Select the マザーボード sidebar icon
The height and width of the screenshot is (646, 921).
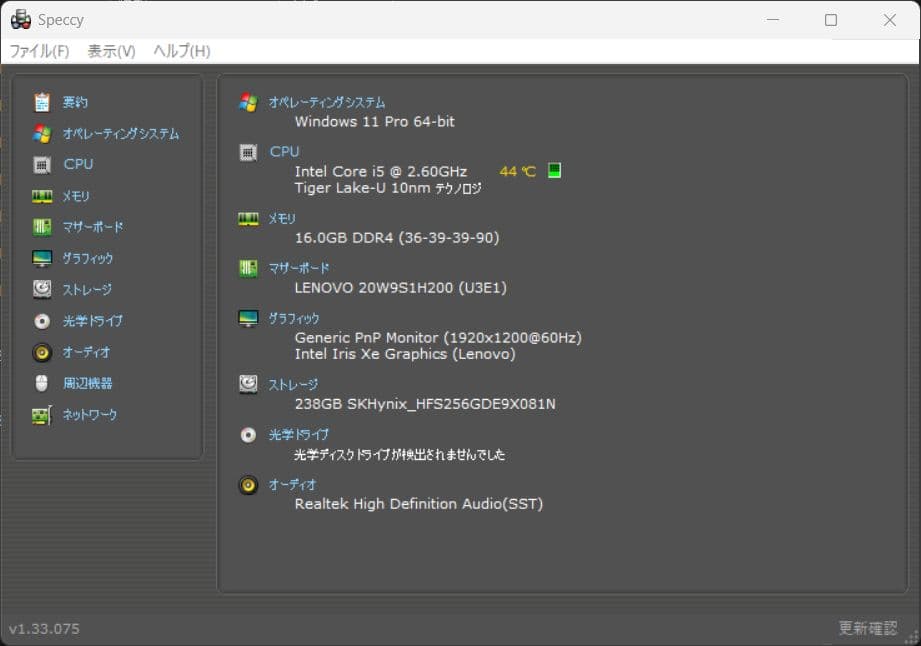point(41,227)
